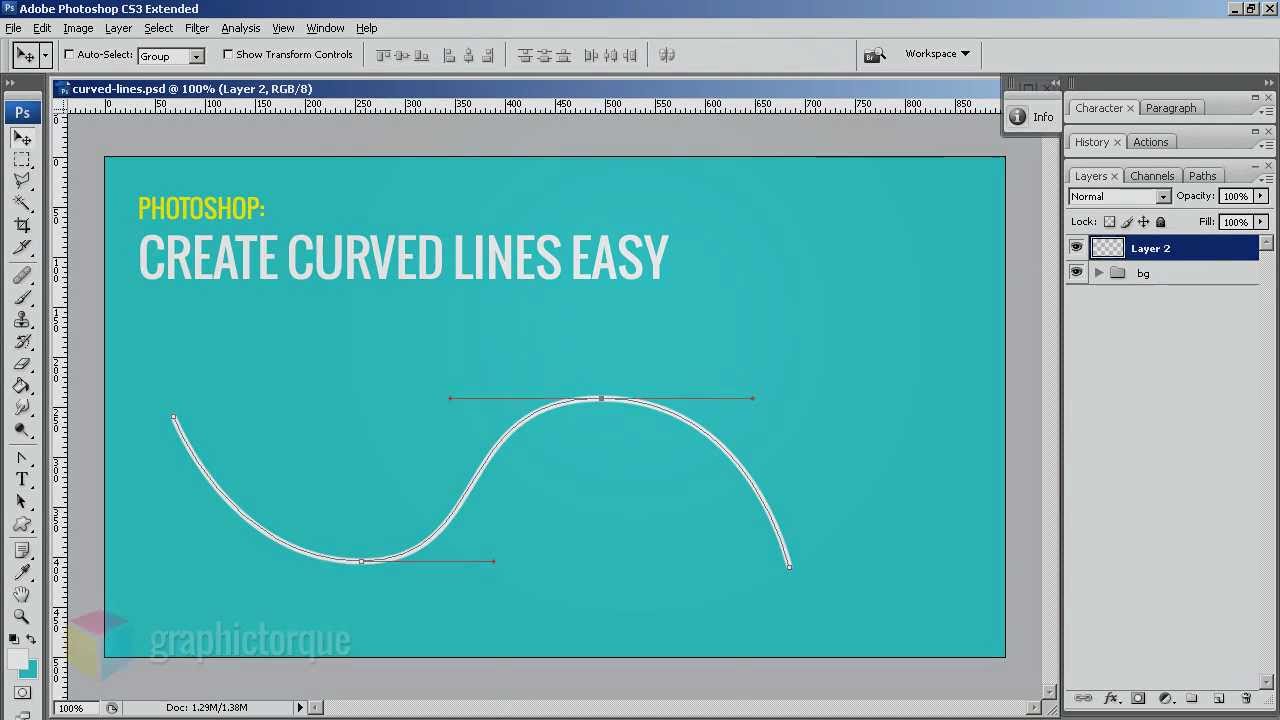The height and width of the screenshot is (720, 1280).
Task: Delete layer with trash icon
Action: (x=1245, y=698)
